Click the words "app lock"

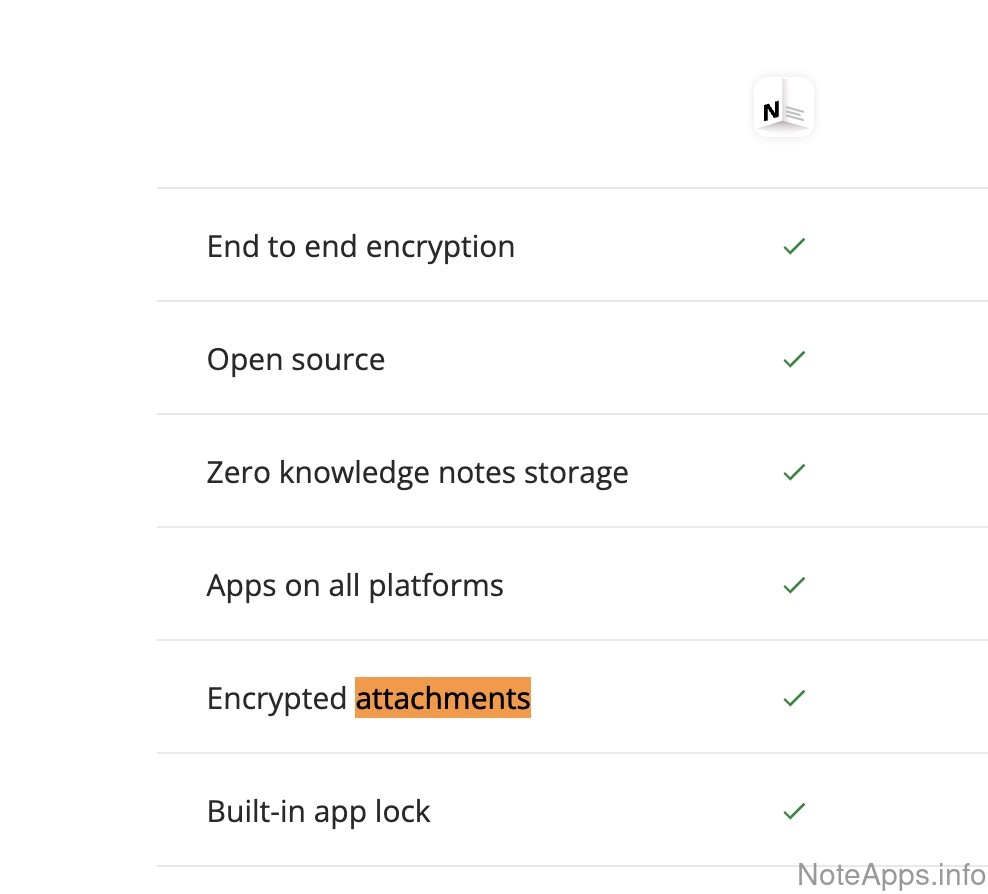[x=372, y=812]
